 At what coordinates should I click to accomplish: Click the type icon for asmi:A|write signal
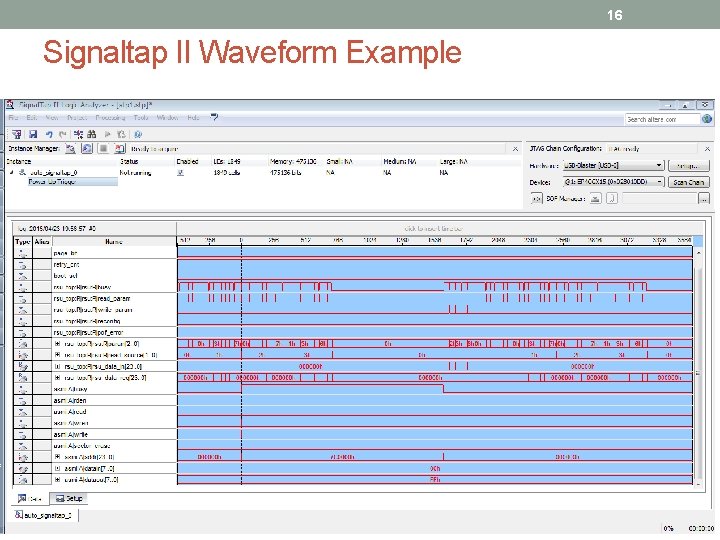coord(22,434)
